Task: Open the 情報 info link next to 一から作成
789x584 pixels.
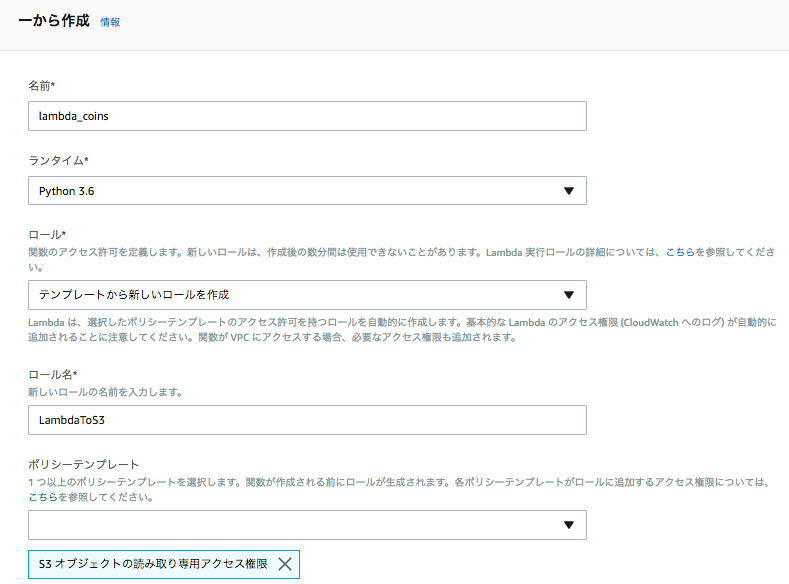Action: [x=110, y=22]
